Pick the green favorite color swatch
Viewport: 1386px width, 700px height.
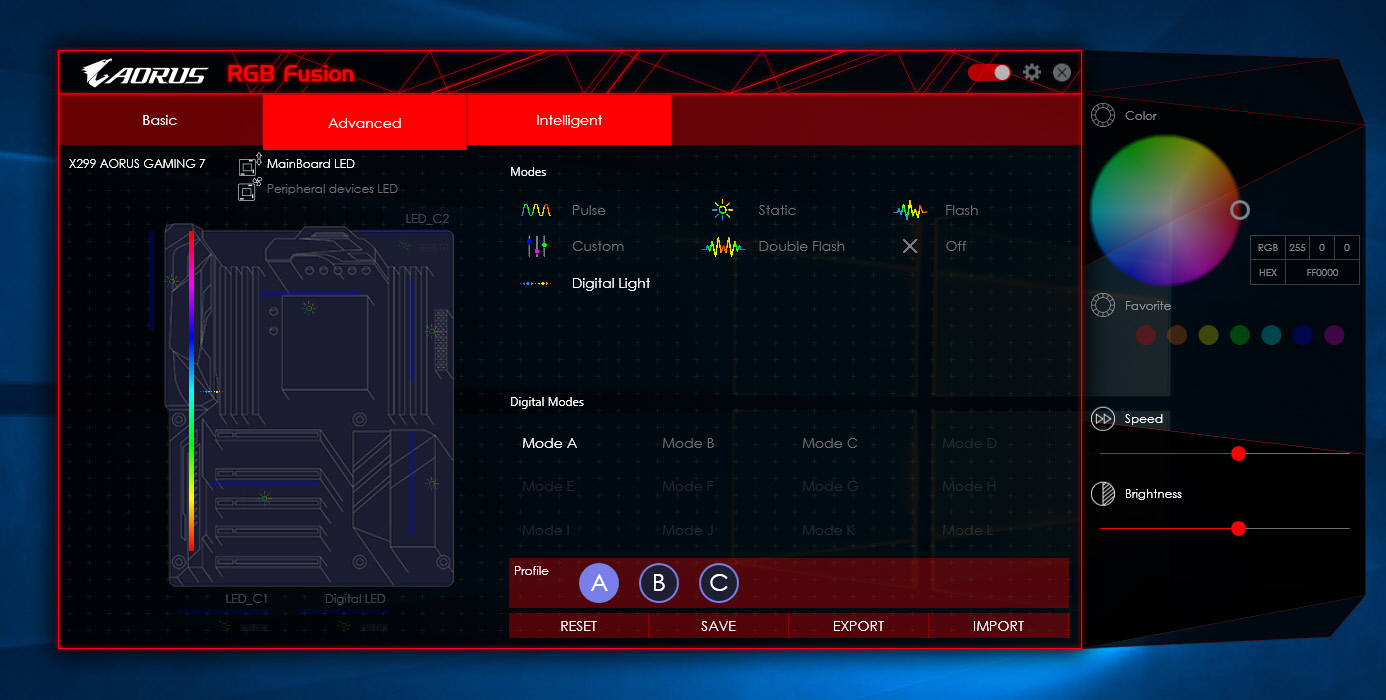click(x=1240, y=335)
